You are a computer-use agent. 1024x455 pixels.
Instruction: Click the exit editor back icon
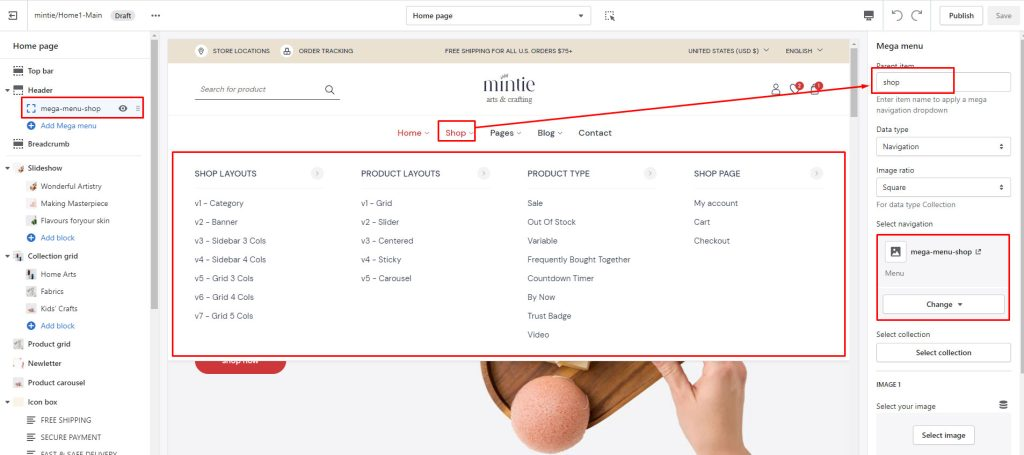point(13,16)
